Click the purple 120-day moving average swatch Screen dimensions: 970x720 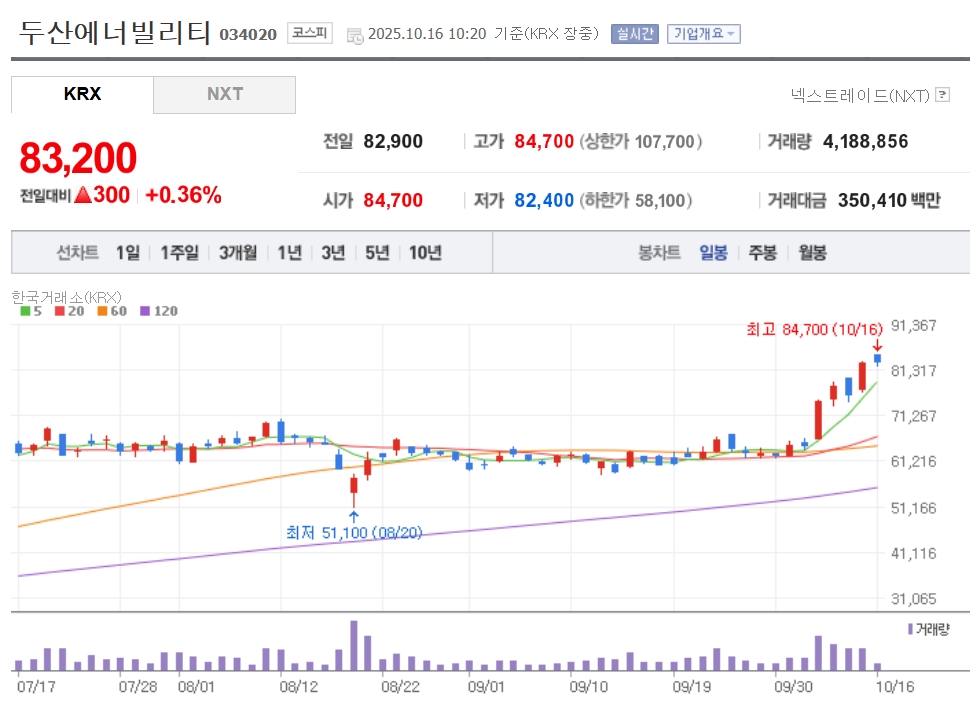tap(145, 311)
